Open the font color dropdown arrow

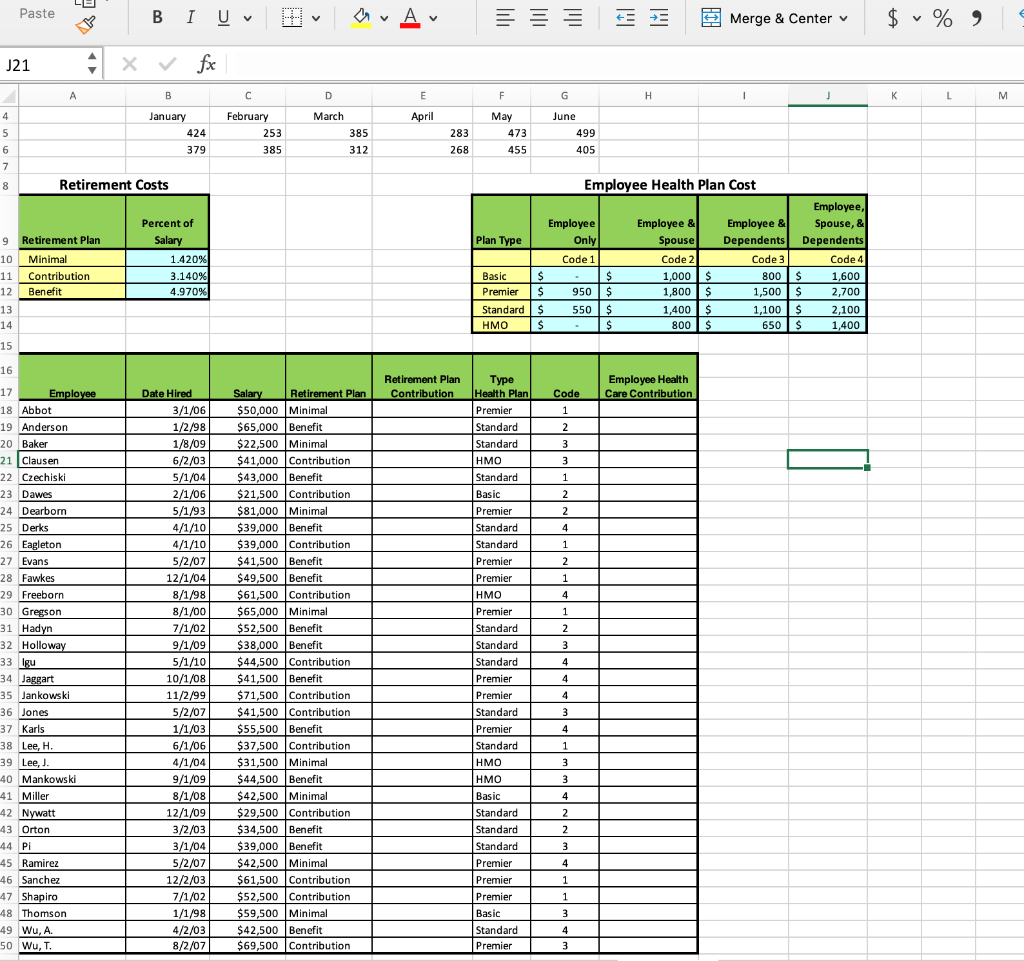433,18
